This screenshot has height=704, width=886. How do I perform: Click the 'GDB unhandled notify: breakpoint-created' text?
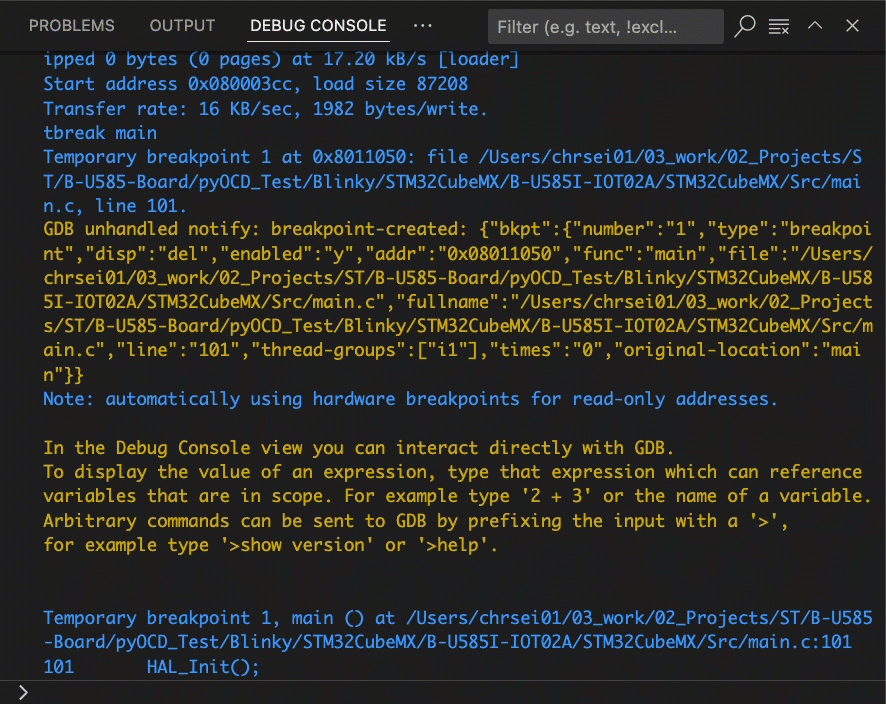click(x=253, y=229)
